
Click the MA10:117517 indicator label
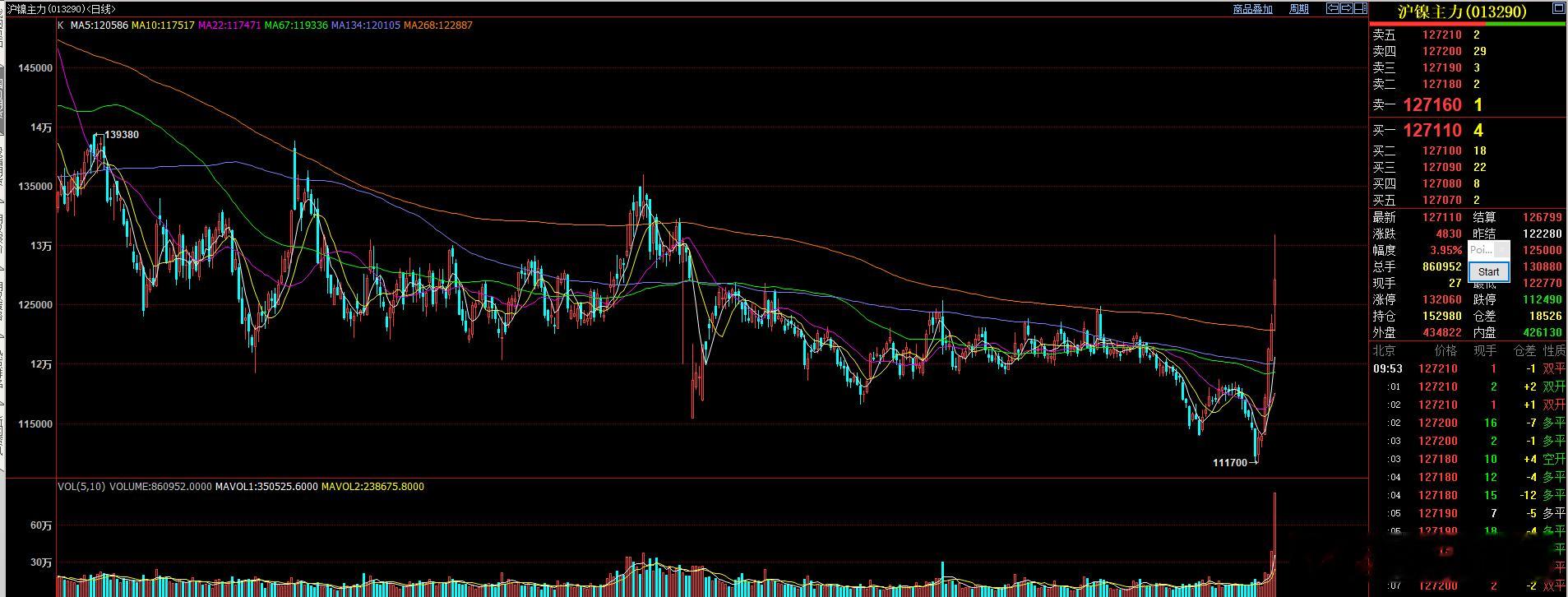[163, 25]
